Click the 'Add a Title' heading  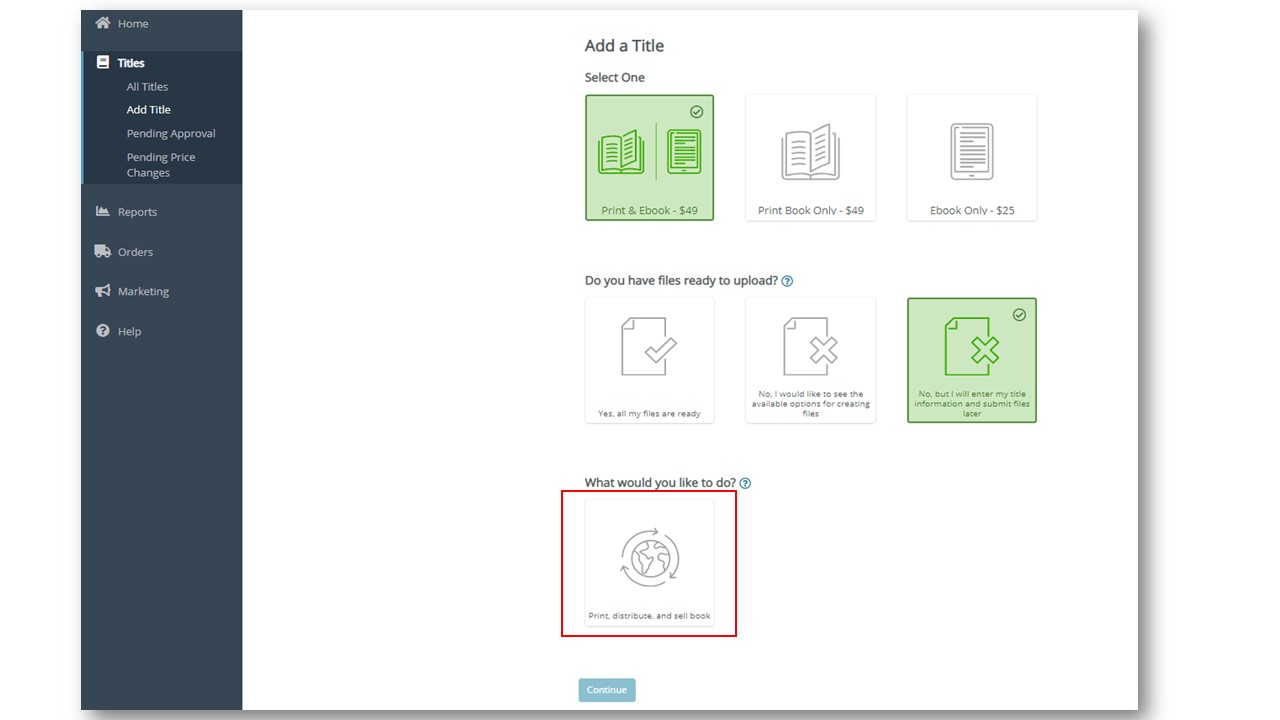624,46
